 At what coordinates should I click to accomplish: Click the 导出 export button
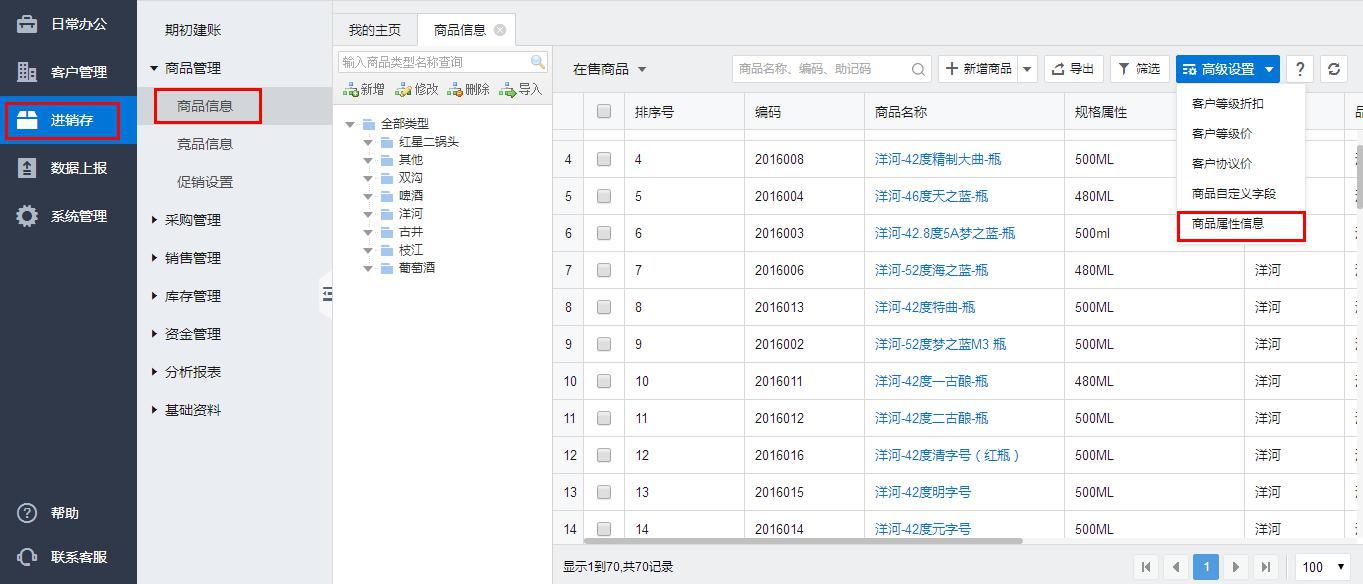1073,69
